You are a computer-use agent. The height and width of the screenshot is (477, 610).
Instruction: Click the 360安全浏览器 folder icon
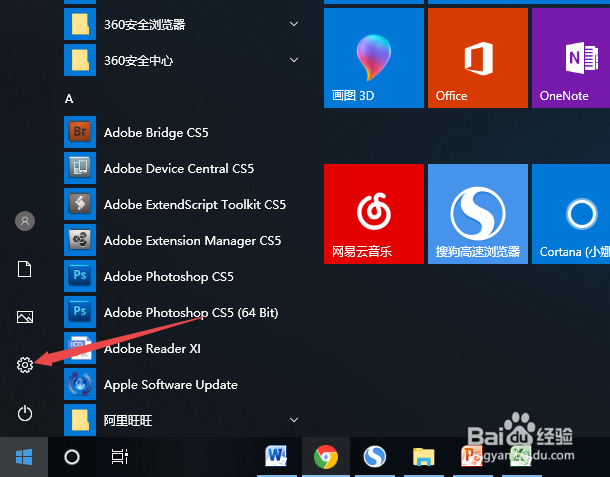coord(80,24)
